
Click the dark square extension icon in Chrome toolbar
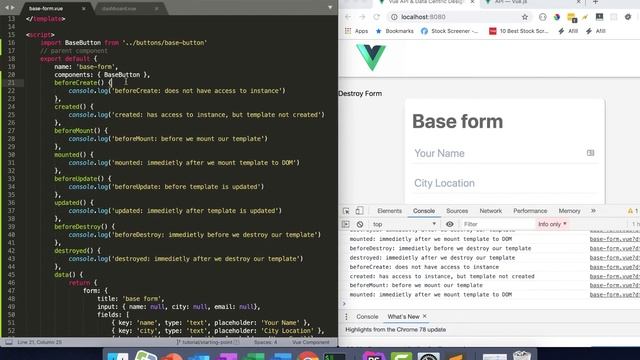pyautogui.click(x=599, y=17)
